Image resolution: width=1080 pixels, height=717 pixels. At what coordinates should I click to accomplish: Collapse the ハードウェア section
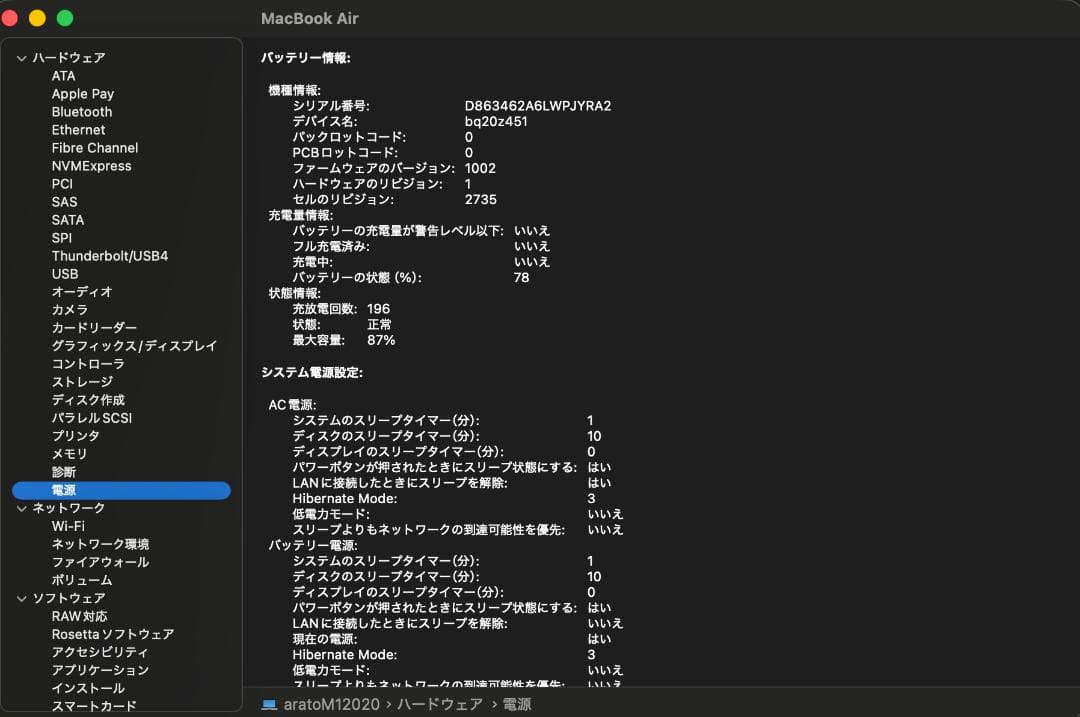point(21,59)
